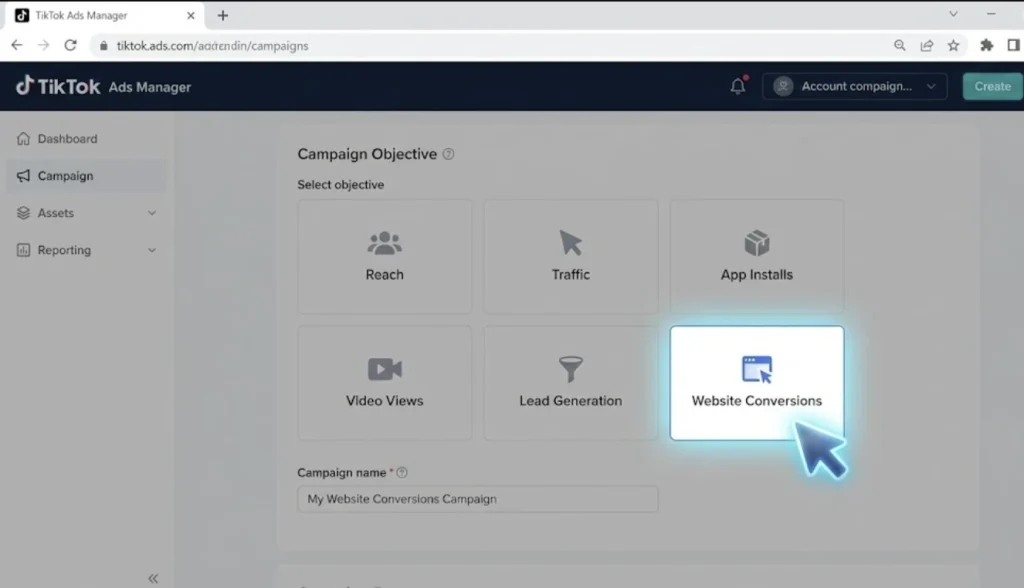Viewport: 1024px width, 588px height.
Task: Click the Create button
Action: [x=991, y=86]
